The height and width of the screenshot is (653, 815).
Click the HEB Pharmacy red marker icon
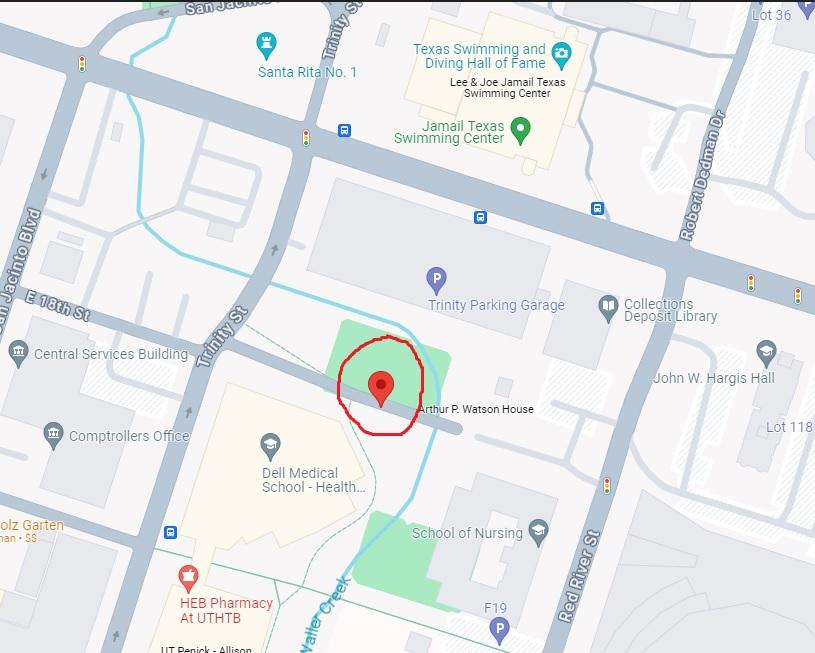pos(188,579)
